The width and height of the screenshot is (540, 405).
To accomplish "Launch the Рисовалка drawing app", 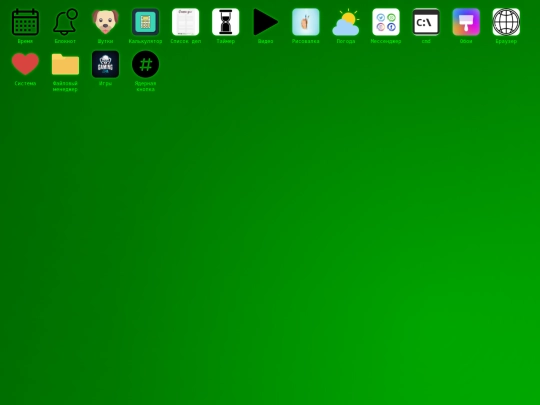I will [x=306, y=22].
